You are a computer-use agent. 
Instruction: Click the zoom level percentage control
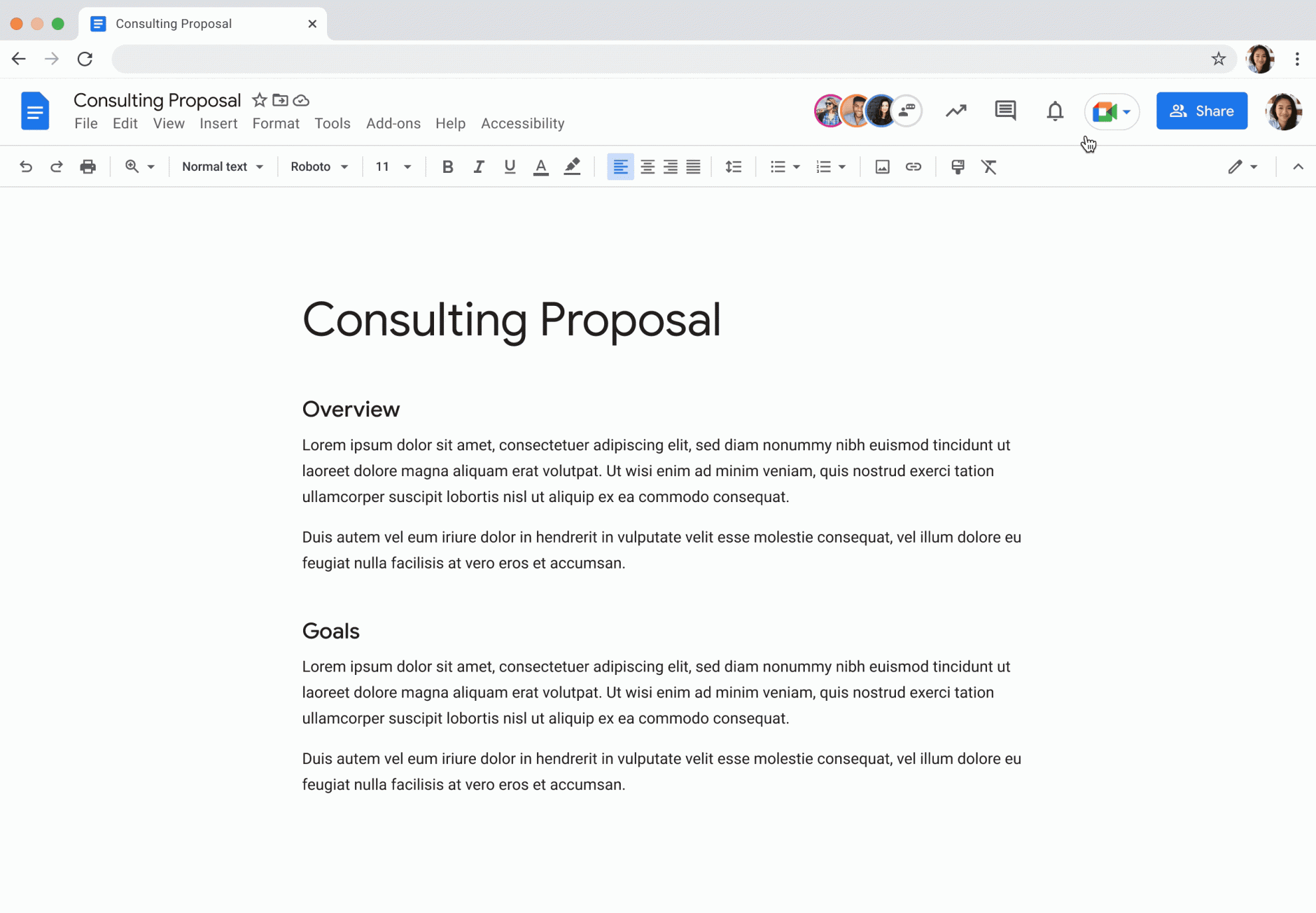coord(138,166)
